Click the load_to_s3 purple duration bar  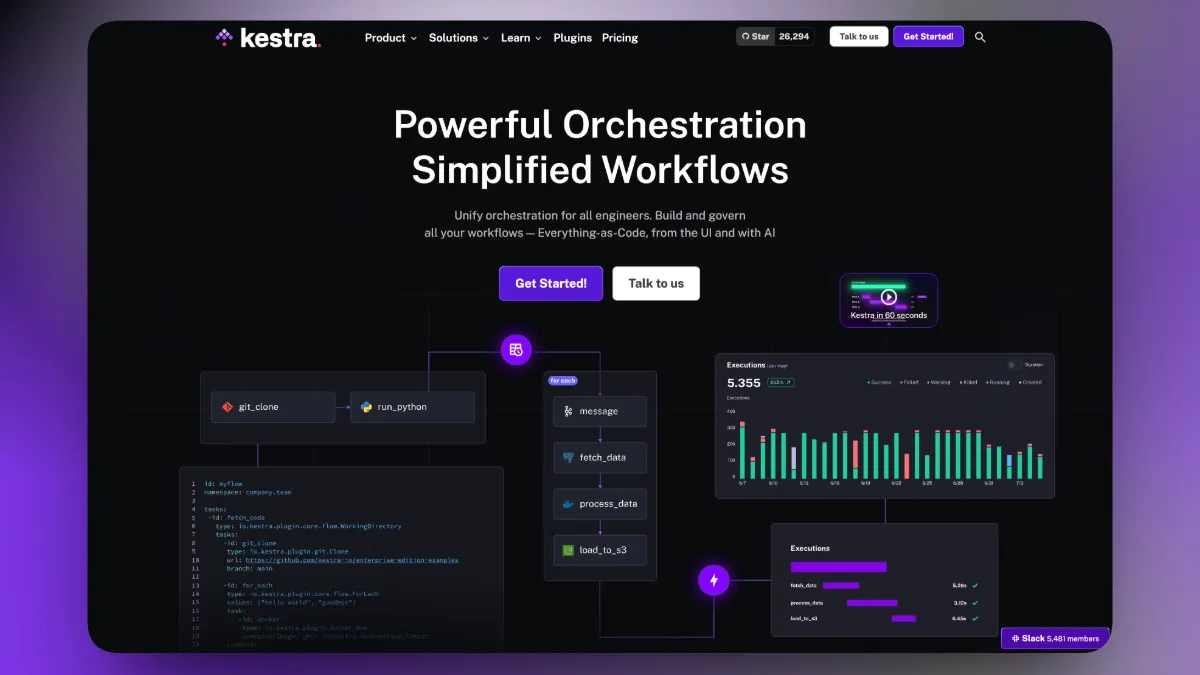click(x=904, y=618)
